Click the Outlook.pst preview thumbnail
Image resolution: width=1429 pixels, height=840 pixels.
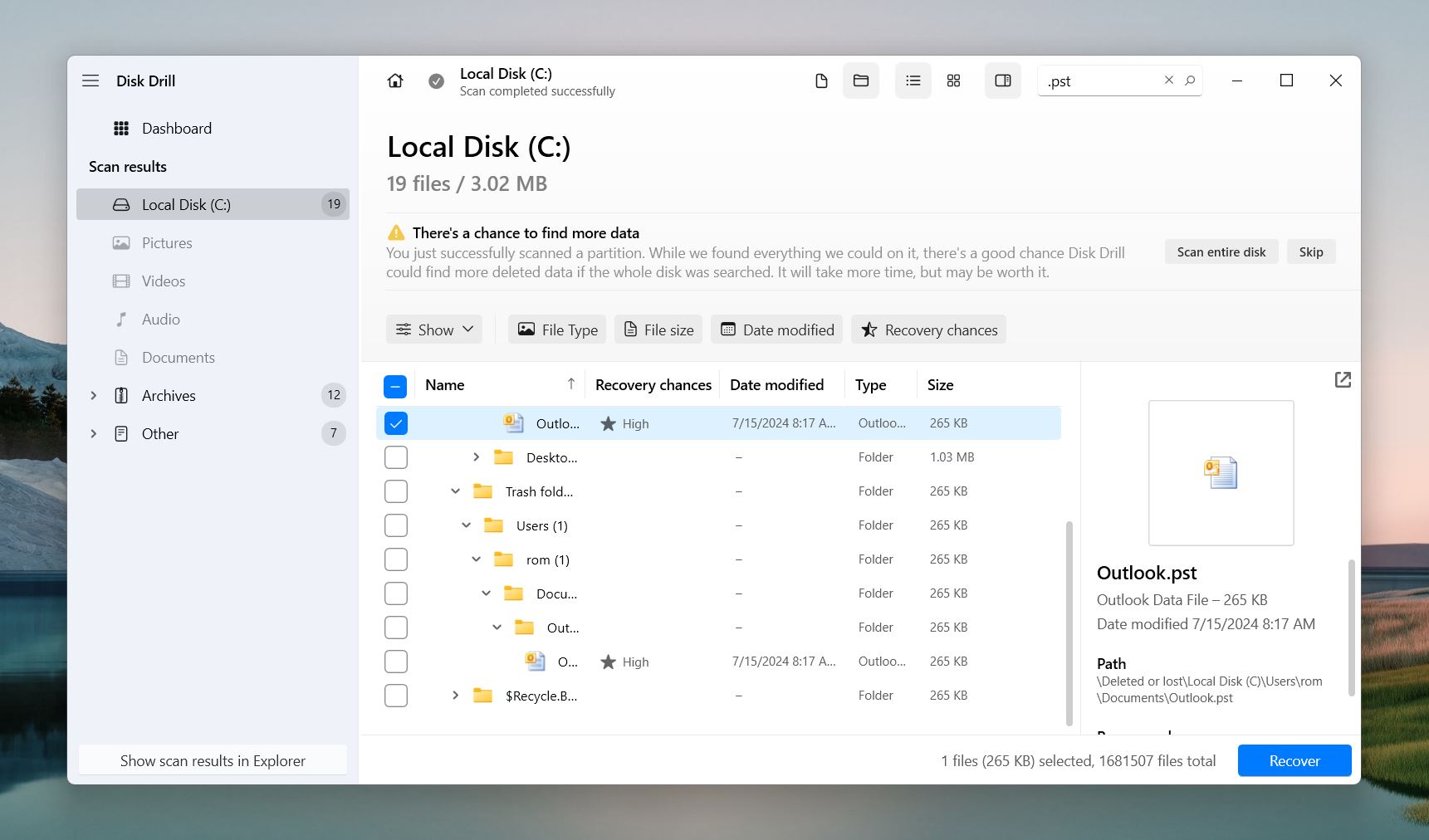pyautogui.click(x=1221, y=473)
